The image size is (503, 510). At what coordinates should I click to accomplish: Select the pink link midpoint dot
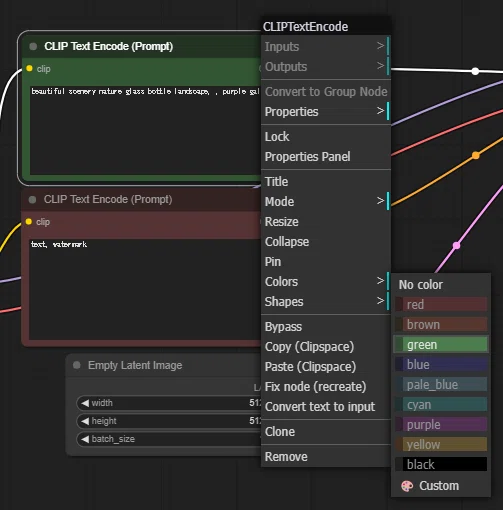[456, 246]
